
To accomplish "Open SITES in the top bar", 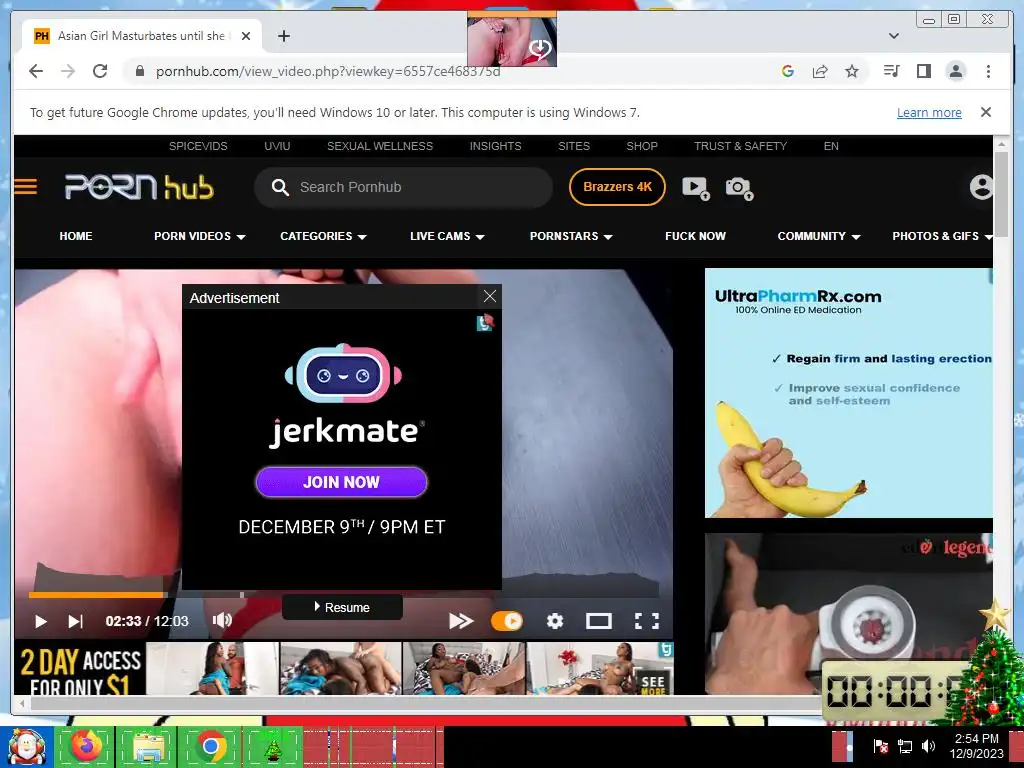I will 573,146.
